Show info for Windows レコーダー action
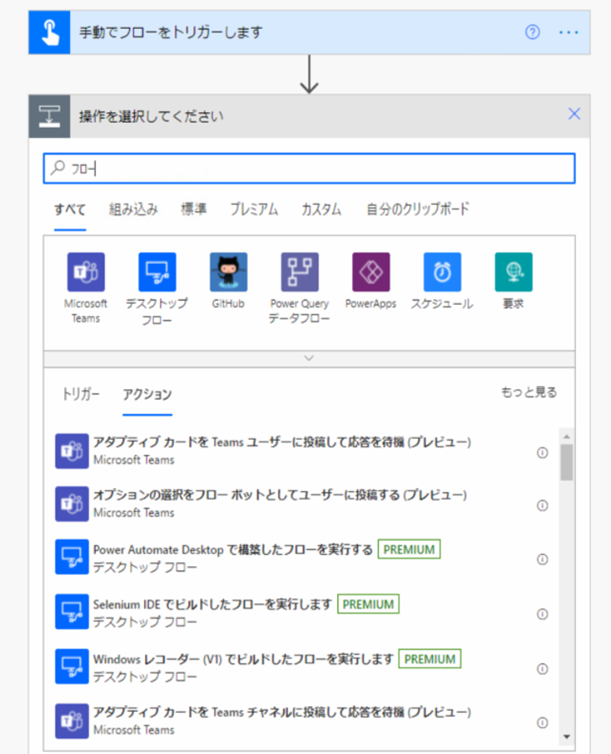Screen dimensions: 611x754 542,669
